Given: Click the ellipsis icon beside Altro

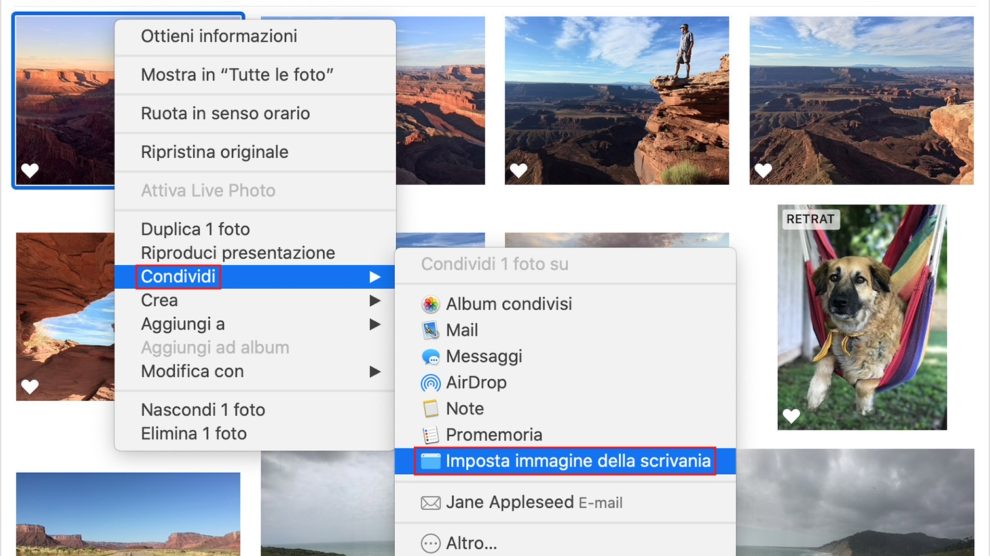Looking at the screenshot, I should 431,543.
